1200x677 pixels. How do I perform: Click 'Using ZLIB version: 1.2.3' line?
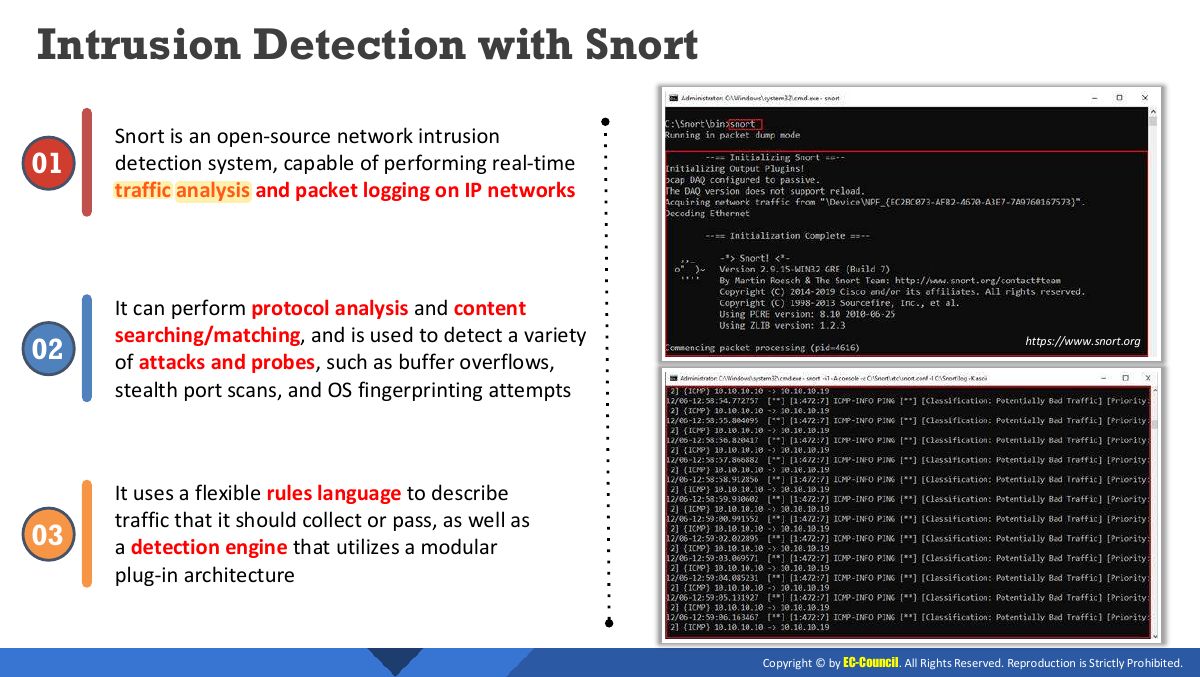782,325
